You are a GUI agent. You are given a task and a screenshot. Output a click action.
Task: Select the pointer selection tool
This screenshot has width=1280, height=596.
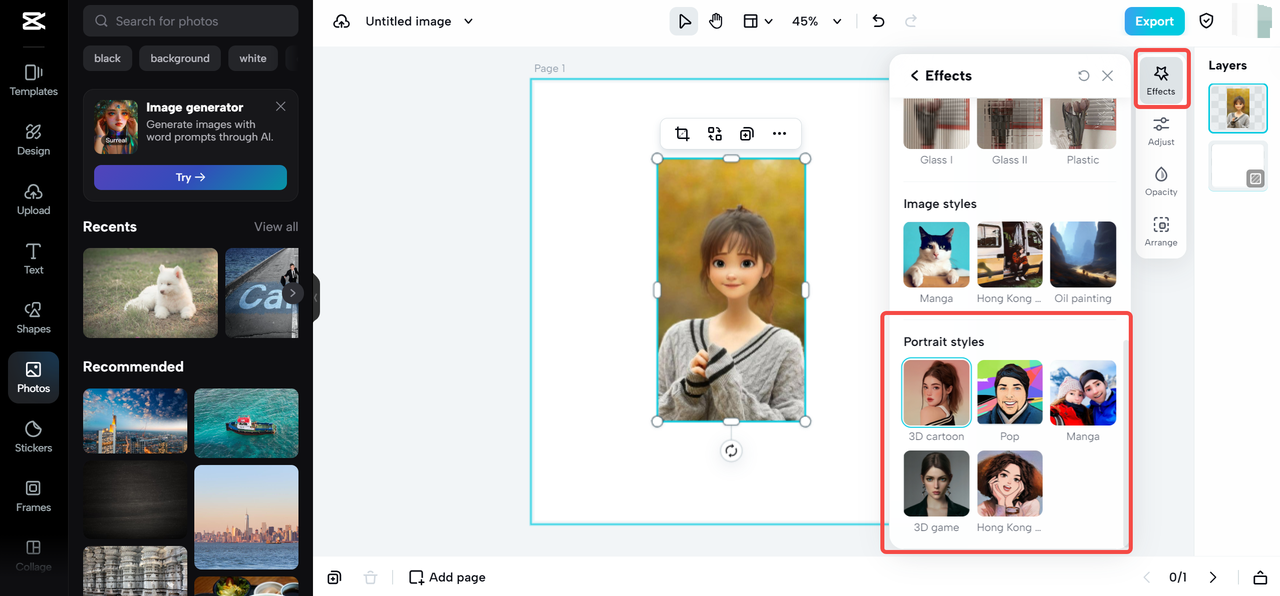(x=684, y=21)
